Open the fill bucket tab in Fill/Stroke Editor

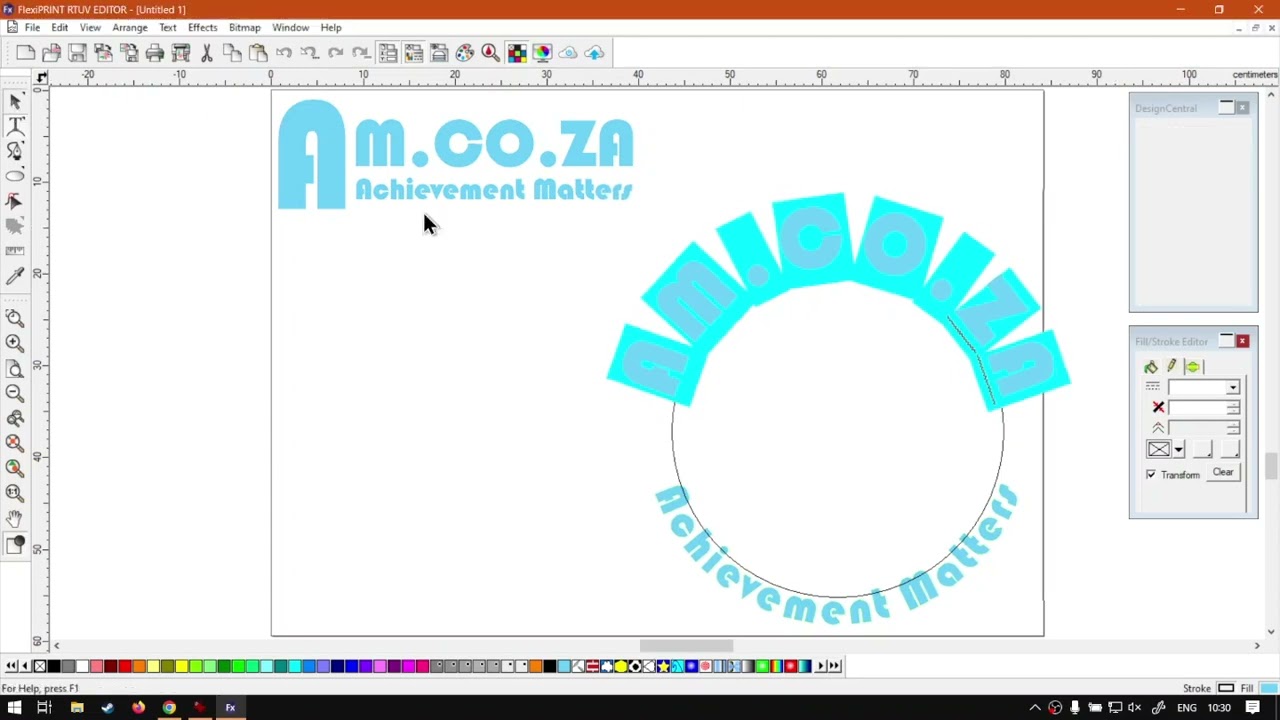pyautogui.click(x=1151, y=367)
